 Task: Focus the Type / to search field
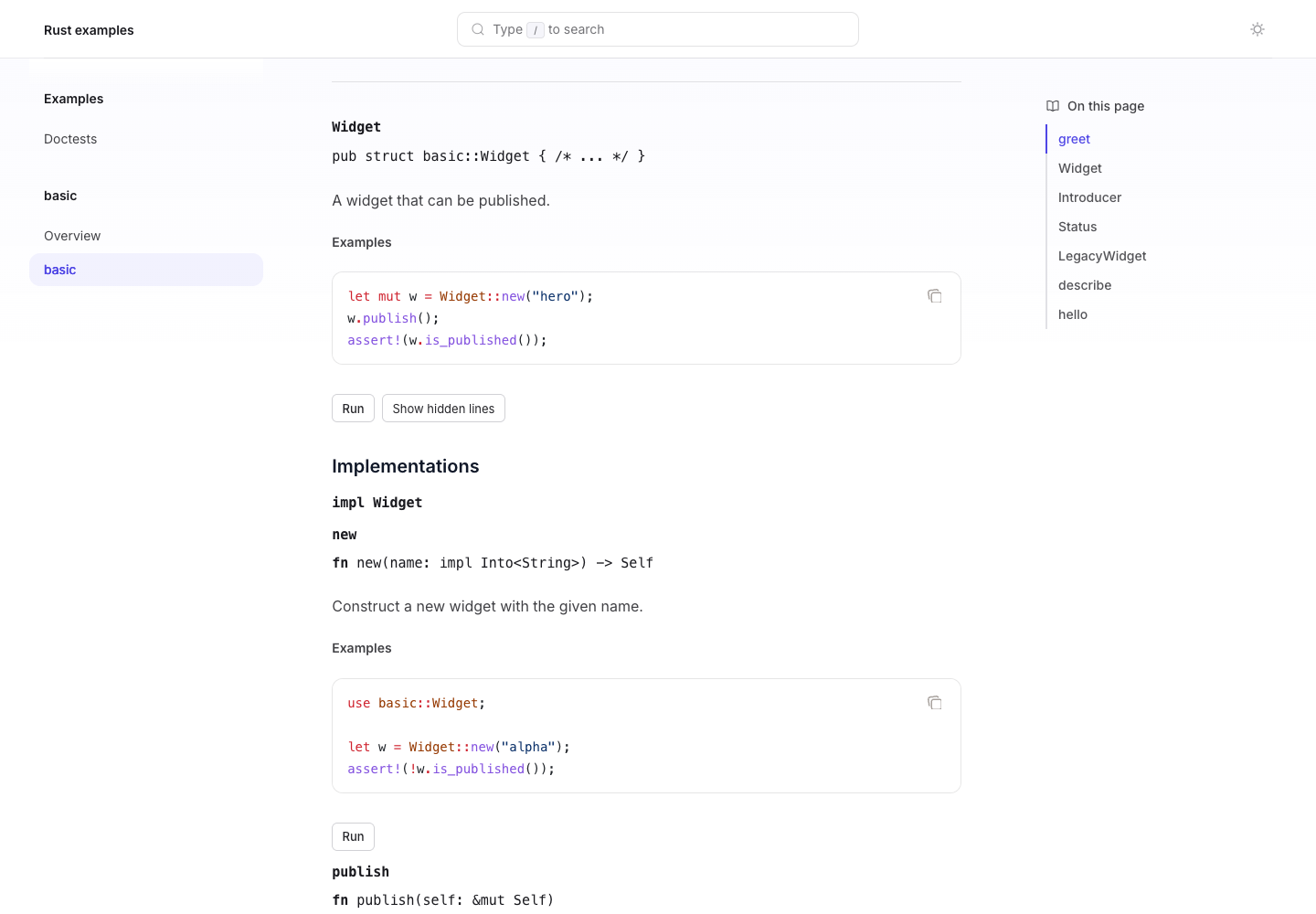658,29
